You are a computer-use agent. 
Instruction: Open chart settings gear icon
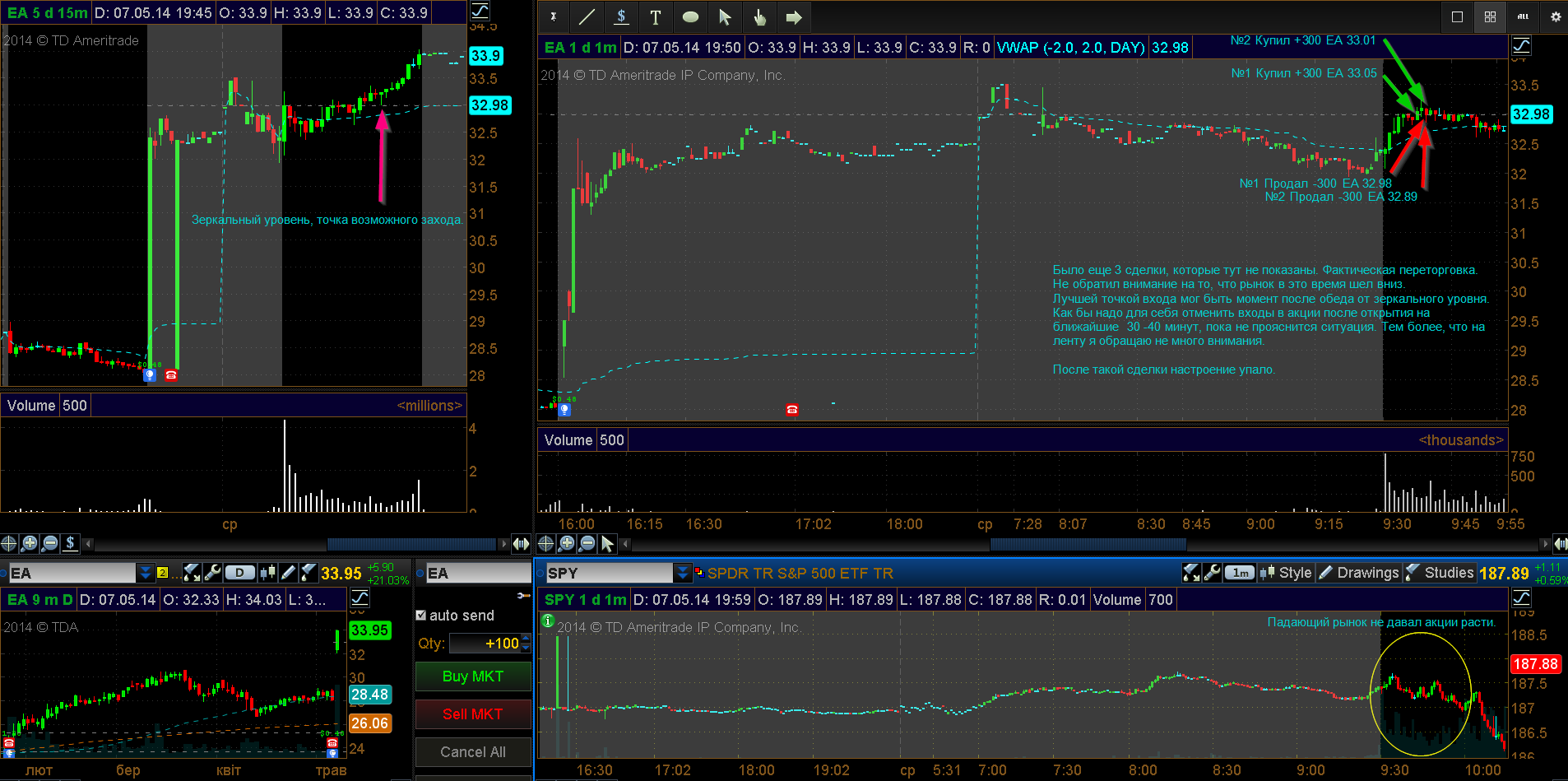(x=1555, y=16)
